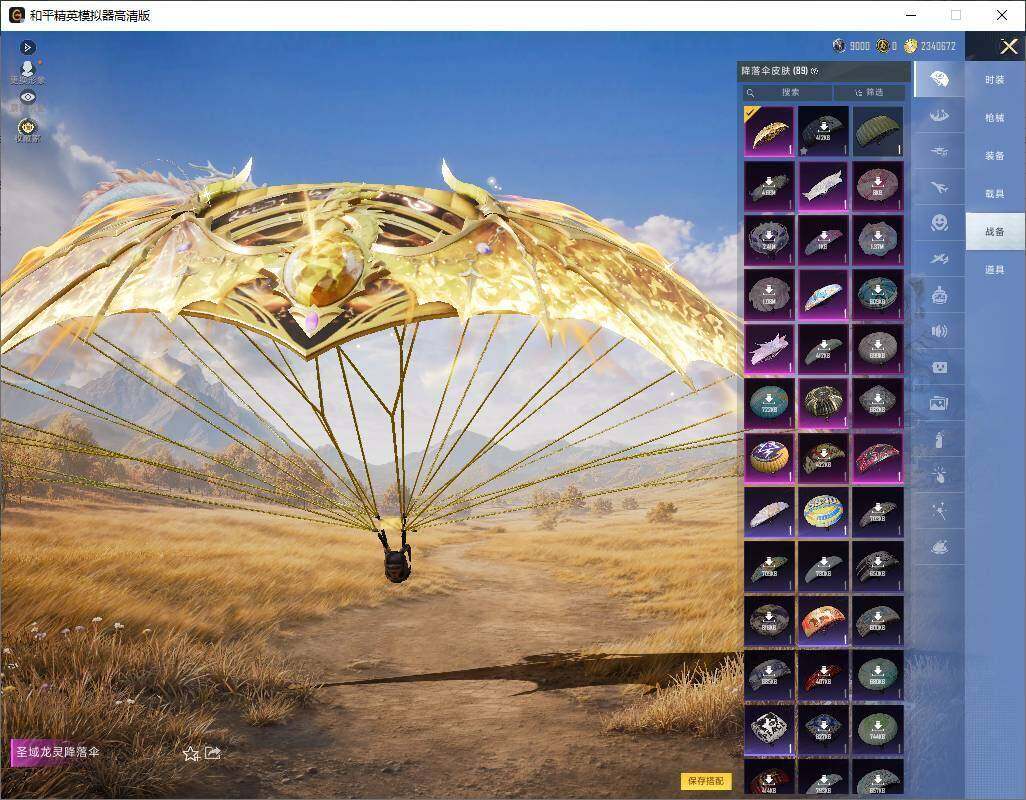1026x800 pixels.
Task: Select the purple-yellow lightning round parachute
Action: click(x=769, y=458)
